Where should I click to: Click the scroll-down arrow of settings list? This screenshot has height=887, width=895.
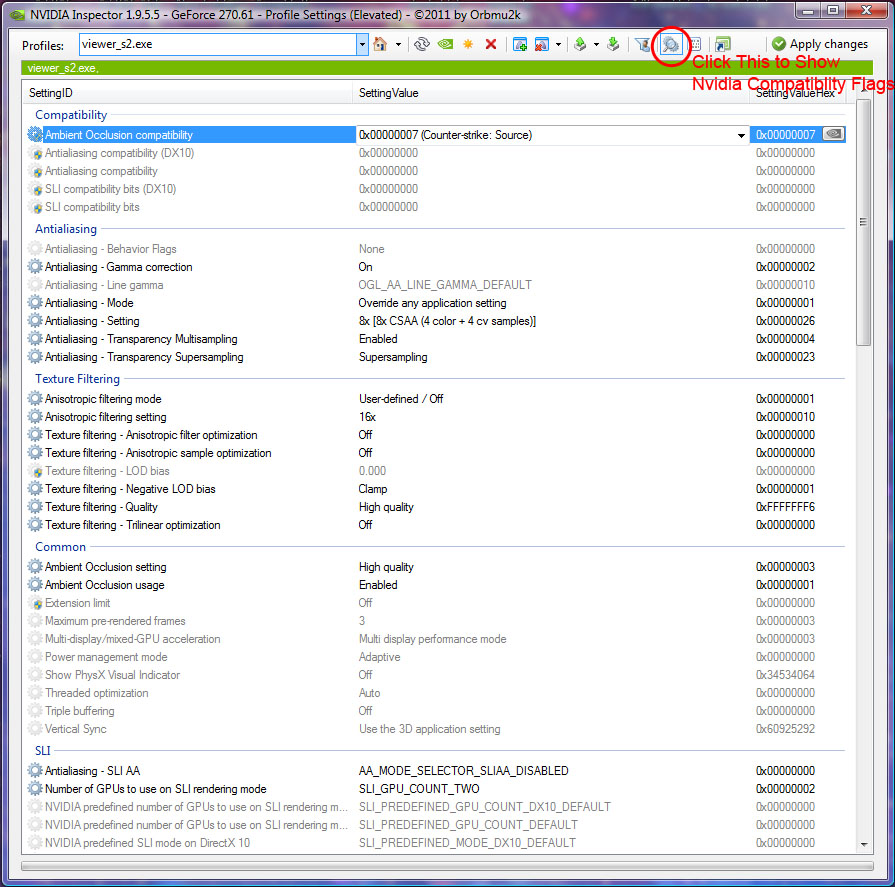coord(864,844)
